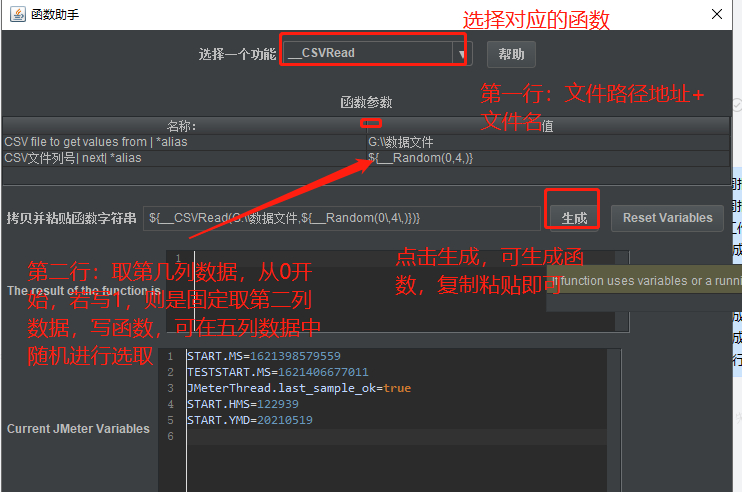Open the __CSVRead function dropdown
Screen dimensions: 742x492
(x=377, y=53)
